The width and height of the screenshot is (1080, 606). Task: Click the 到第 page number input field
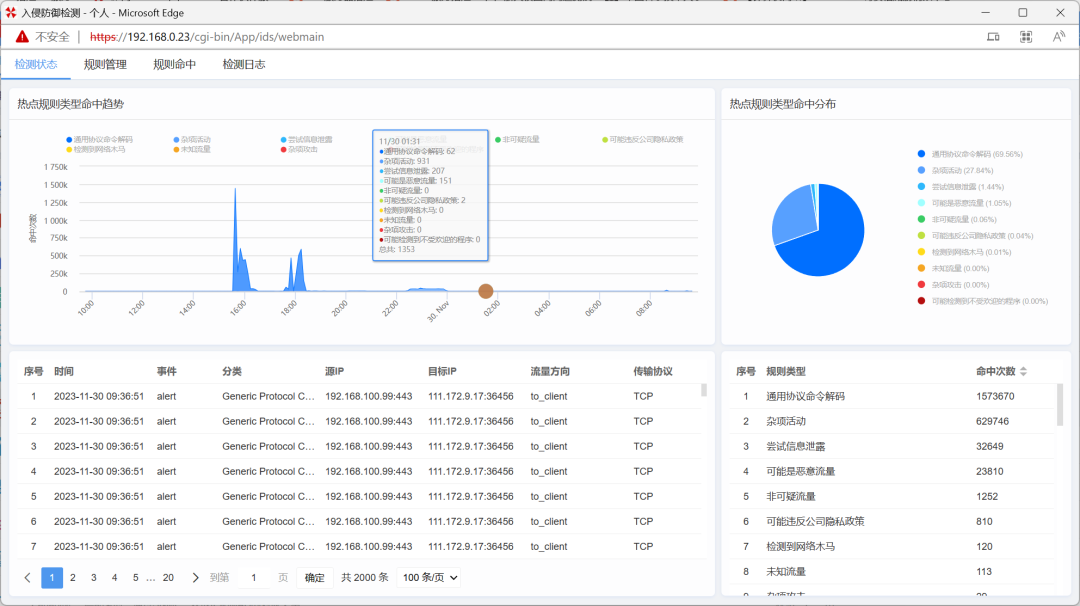pos(253,578)
